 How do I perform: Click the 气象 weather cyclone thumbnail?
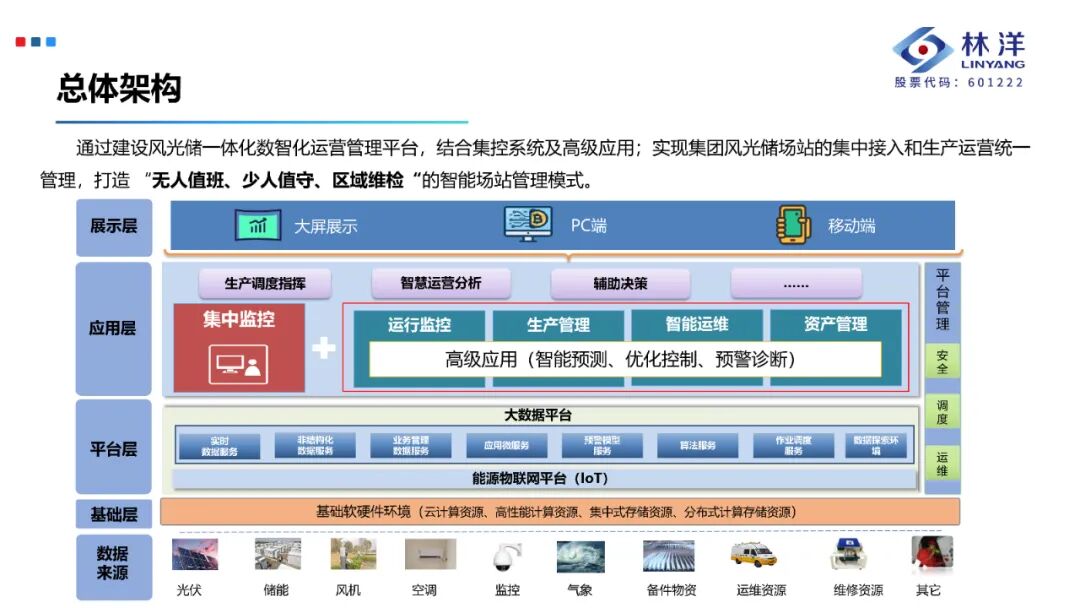point(581,556)
